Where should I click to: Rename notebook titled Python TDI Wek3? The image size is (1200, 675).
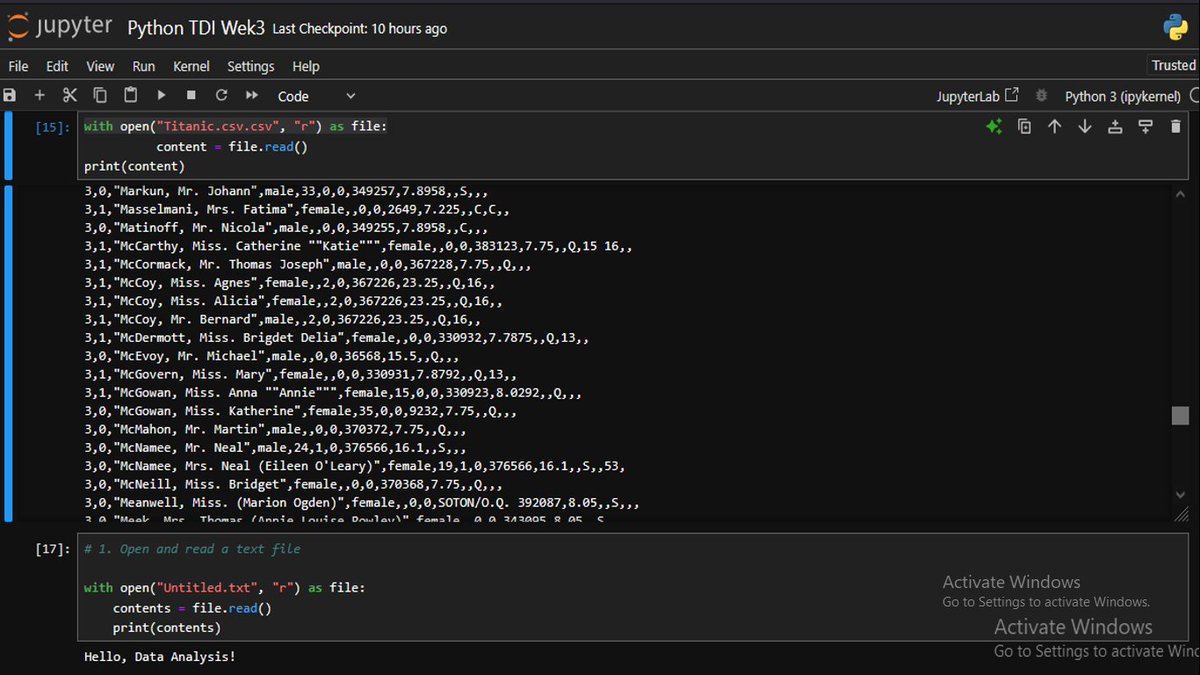point(196,28)
